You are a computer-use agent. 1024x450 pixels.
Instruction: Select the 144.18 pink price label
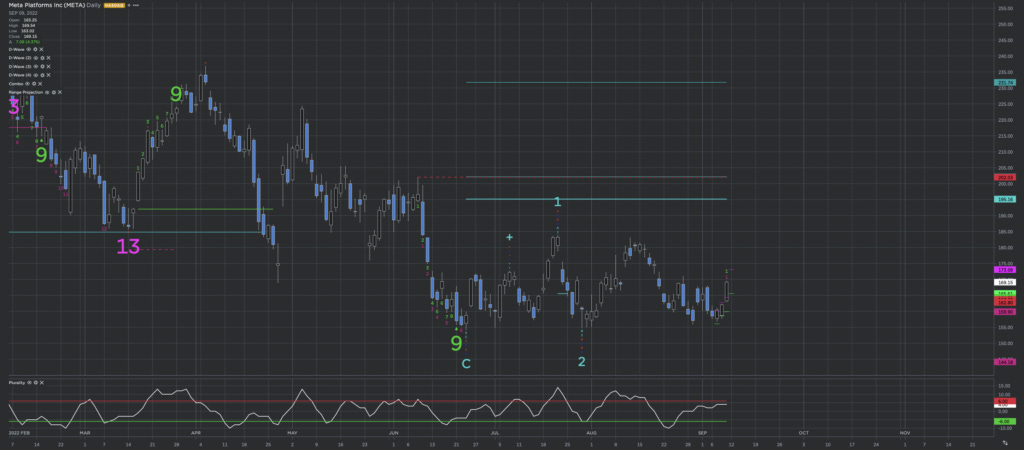[x=1005, y=362]
